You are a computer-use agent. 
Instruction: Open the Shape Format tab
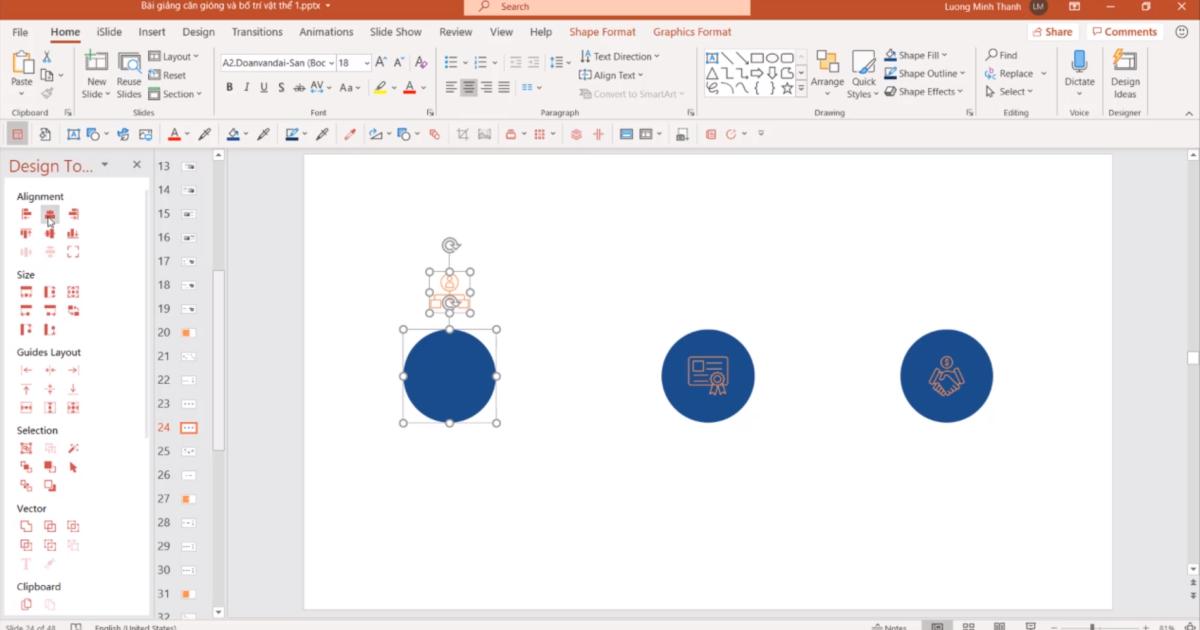pos(602,32)
